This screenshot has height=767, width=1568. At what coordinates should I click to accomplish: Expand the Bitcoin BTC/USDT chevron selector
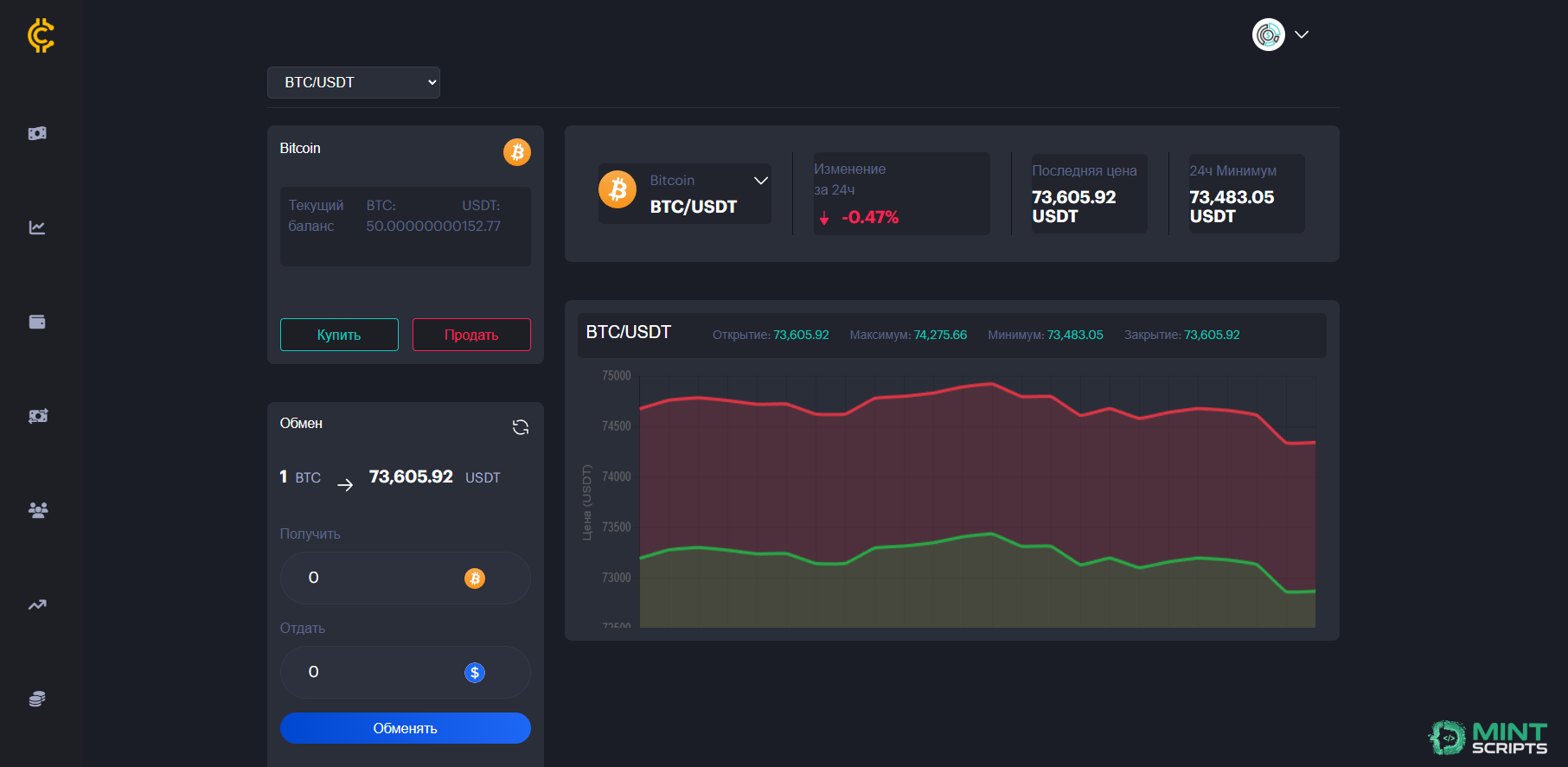[x=761, y=181]
